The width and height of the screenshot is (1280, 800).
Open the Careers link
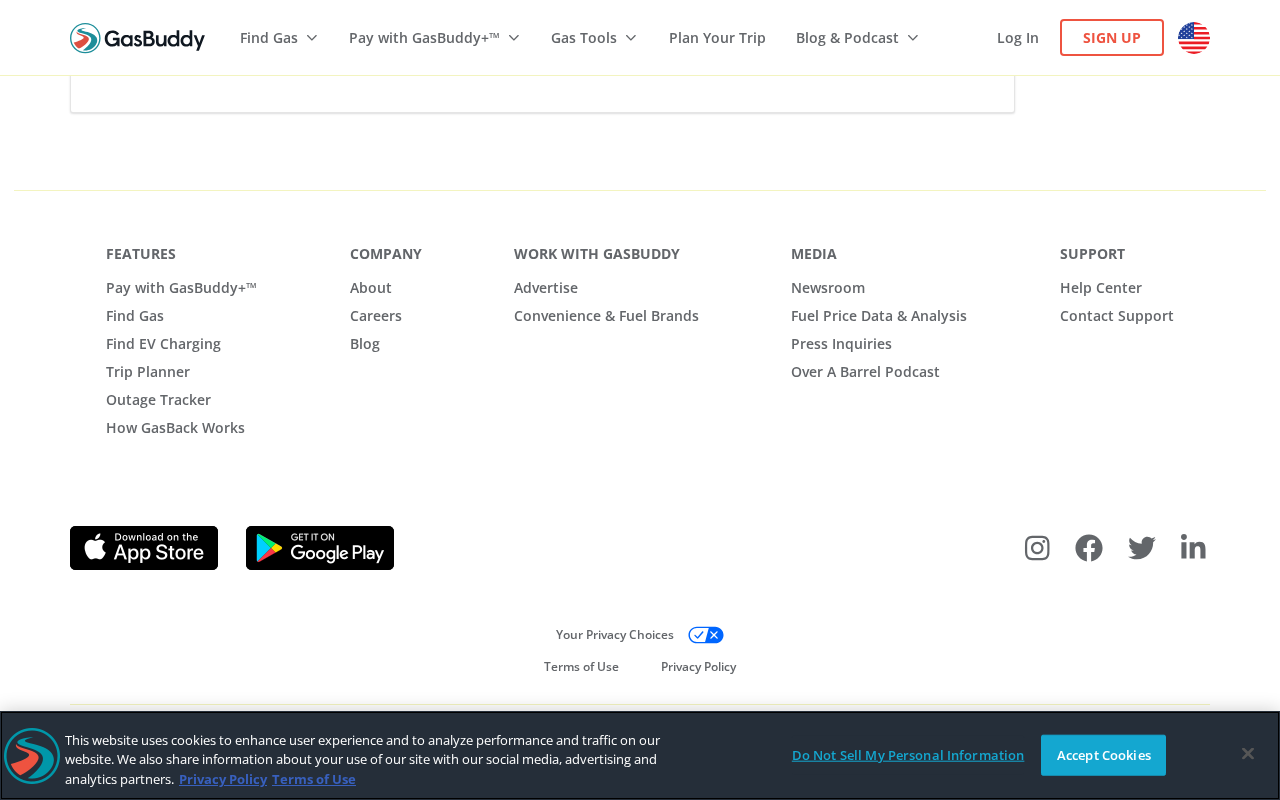point(376,316)
